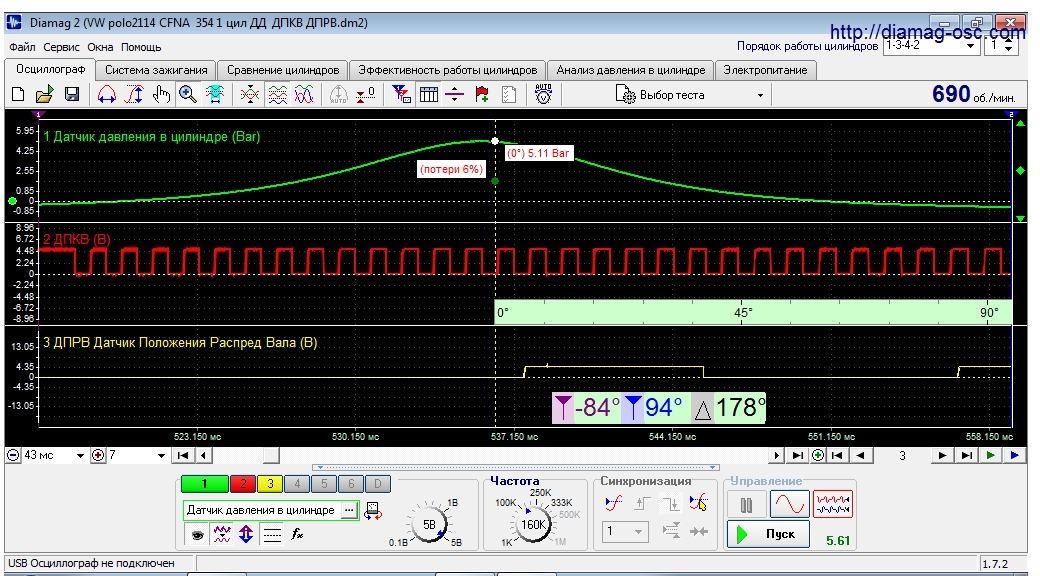Click the voltage range 5В knob
Screen dimensions: 1040x576
(x=429, y=524)
